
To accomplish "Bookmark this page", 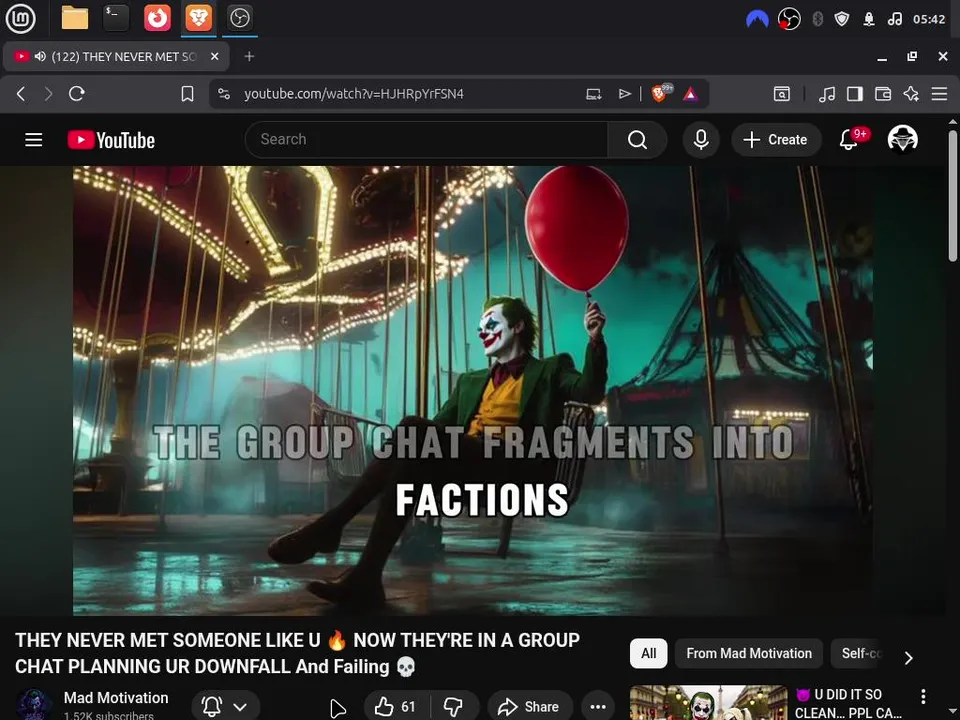I will (187, 94).
